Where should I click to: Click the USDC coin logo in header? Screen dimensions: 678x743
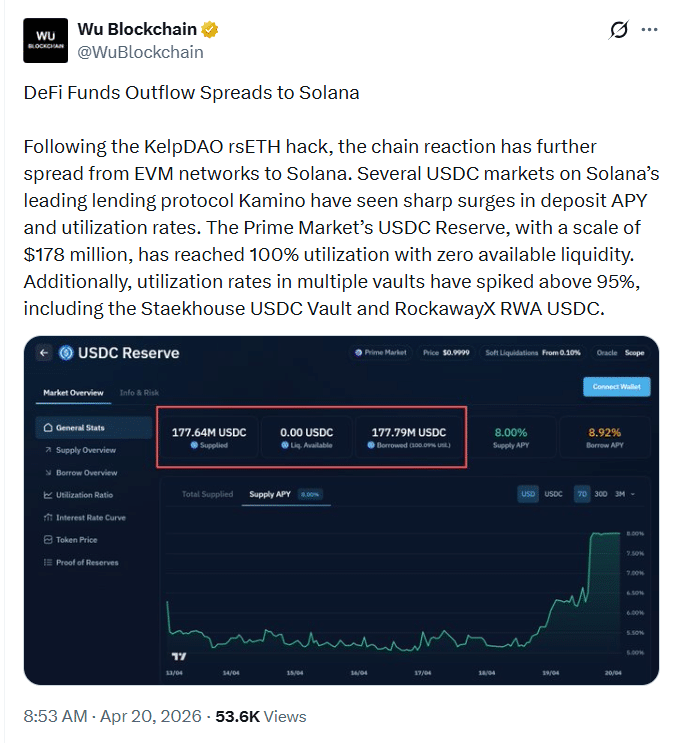67,353
